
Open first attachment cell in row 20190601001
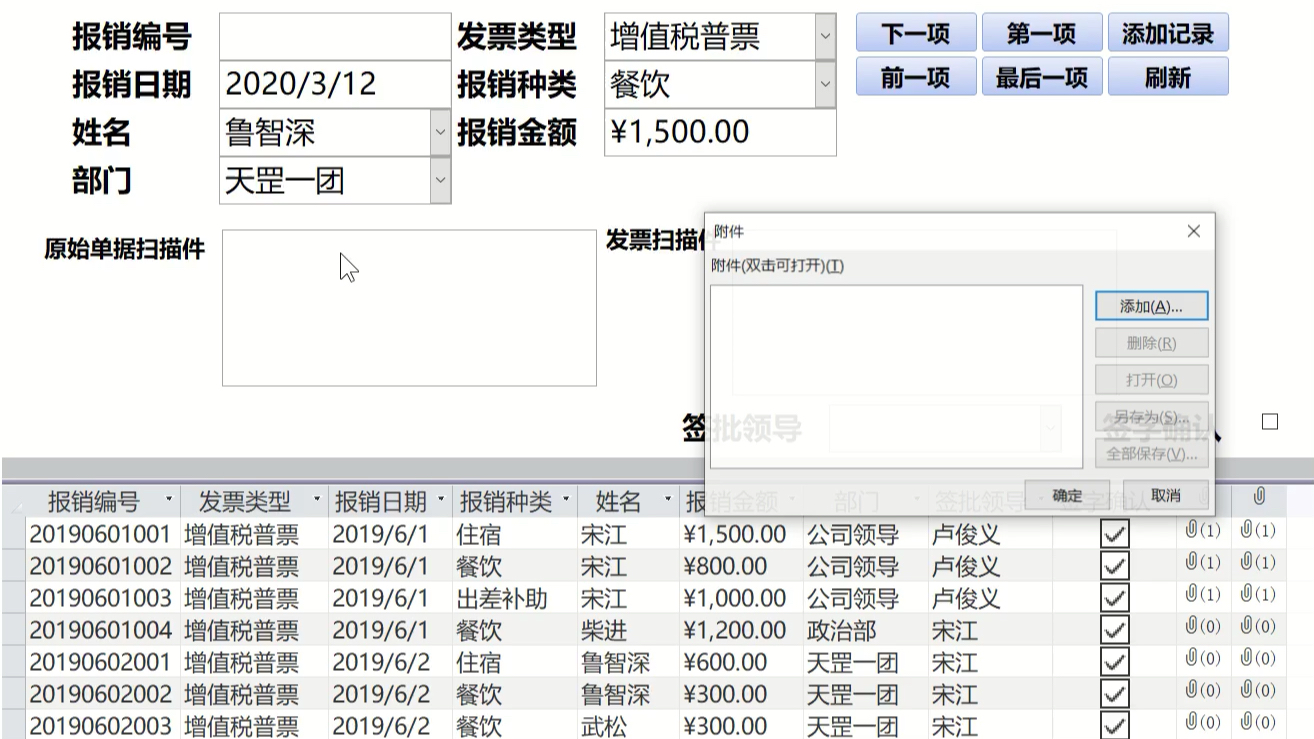pos(1203,531)
